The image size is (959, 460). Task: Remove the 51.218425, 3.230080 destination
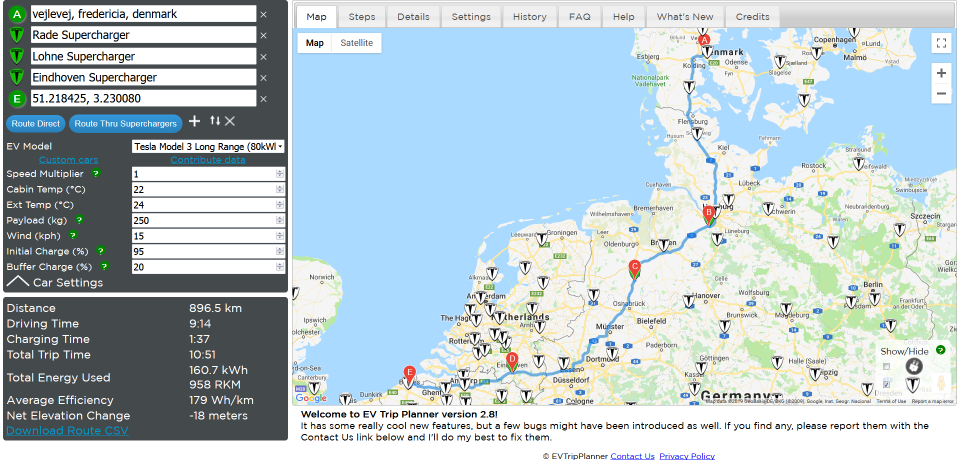pos(264,99)
